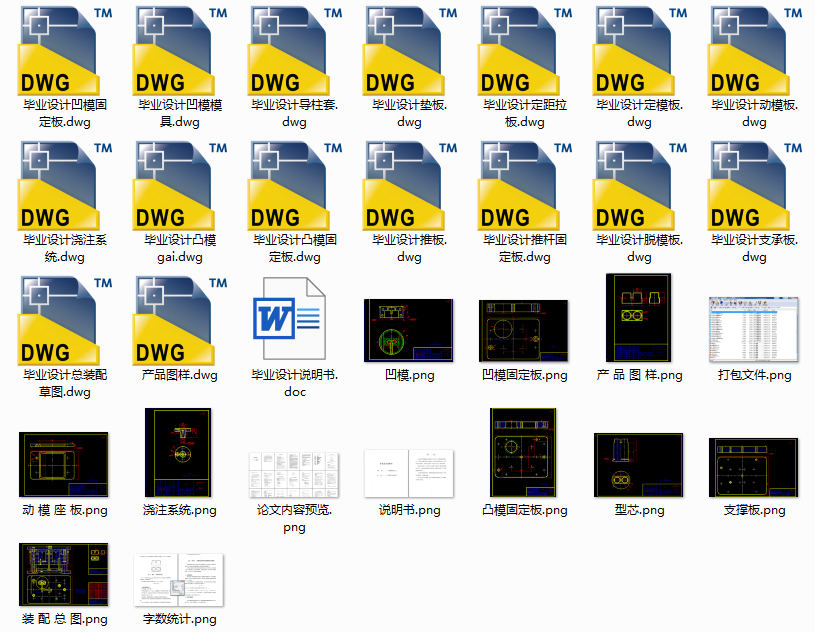Click the 论文内容预览.png thumbnail
The image size is (815, 632).
tap(294, 475)
